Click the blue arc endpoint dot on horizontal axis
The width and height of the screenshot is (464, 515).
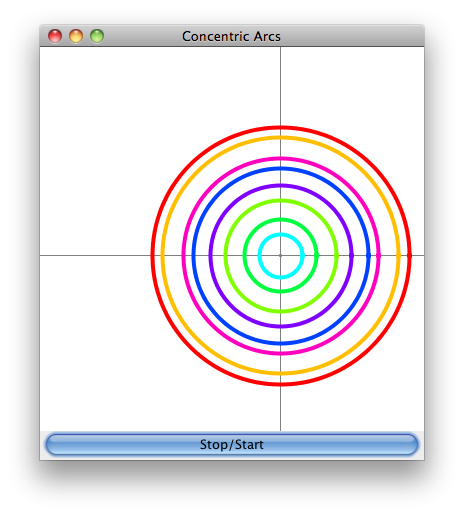(368, 256)
